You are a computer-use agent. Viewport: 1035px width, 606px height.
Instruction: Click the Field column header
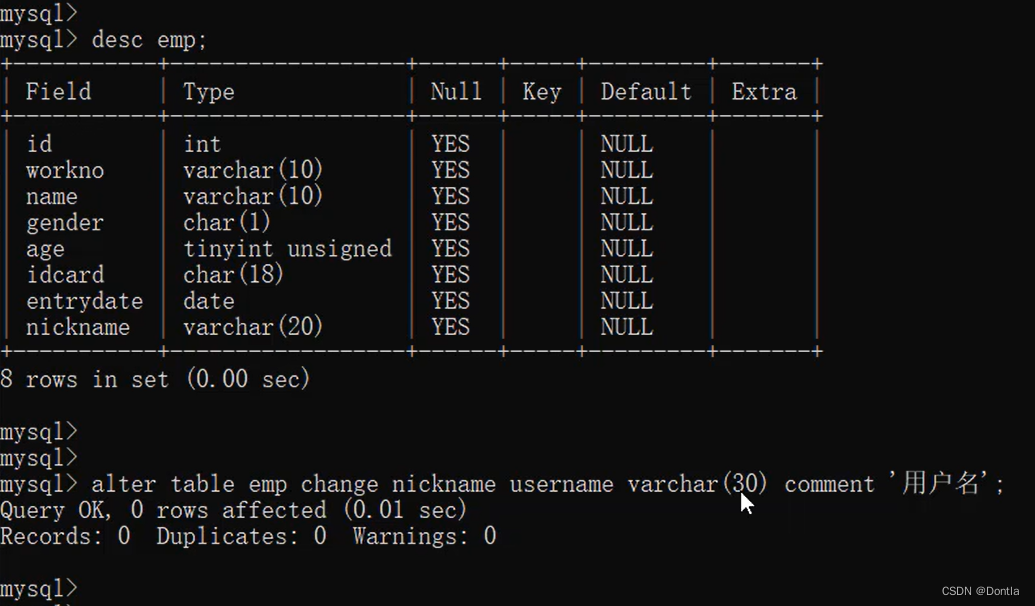point(59,91)
